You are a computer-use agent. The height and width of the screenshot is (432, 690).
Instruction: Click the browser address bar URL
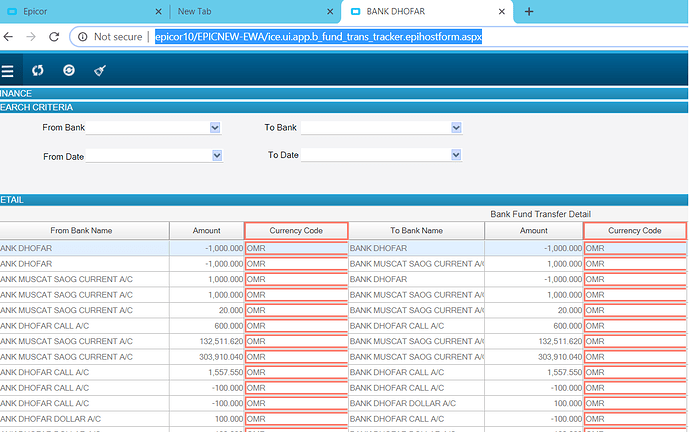[319, 37]
